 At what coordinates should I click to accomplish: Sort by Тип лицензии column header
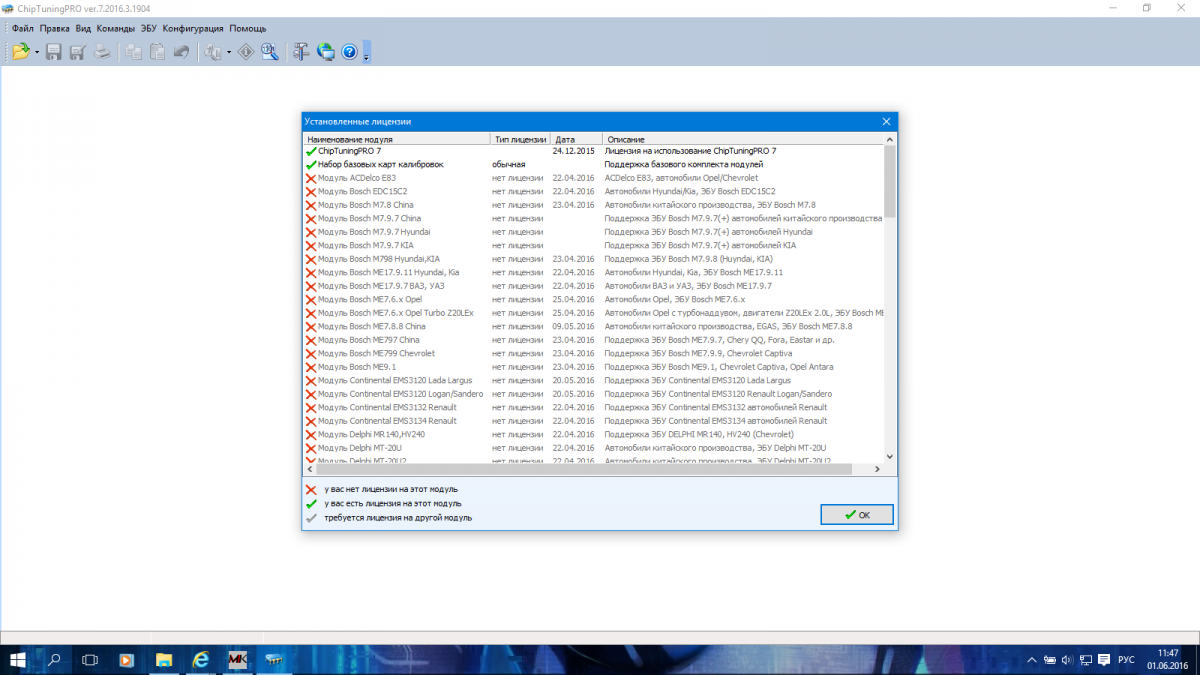520,139
